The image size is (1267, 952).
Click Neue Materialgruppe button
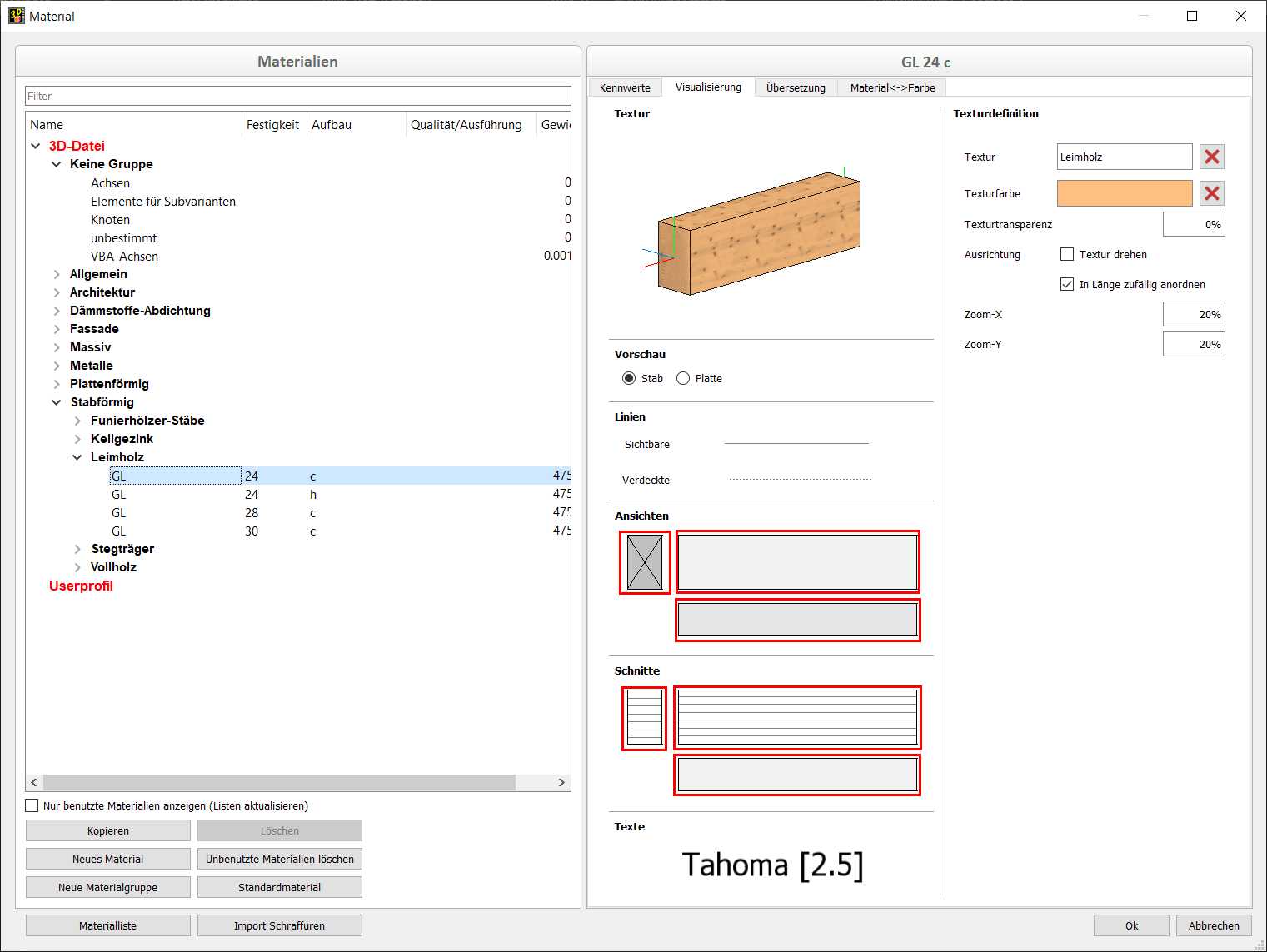click(x=108, y=887)
